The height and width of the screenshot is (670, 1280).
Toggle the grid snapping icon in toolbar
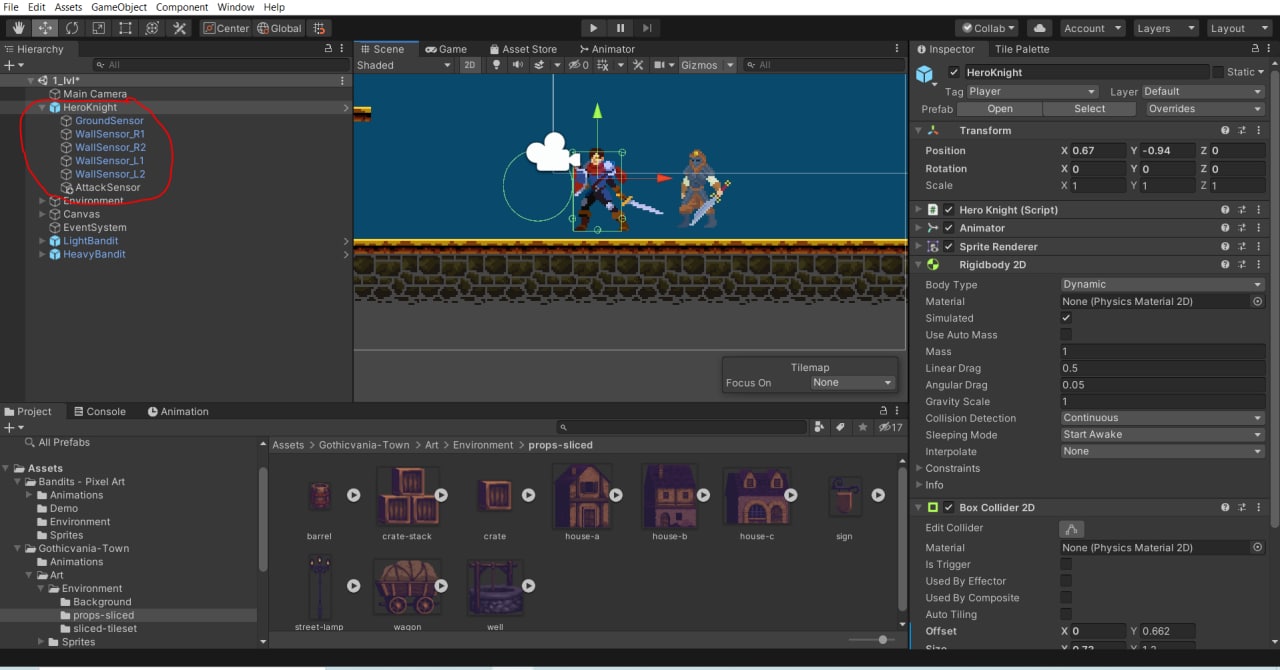point(319,28)
